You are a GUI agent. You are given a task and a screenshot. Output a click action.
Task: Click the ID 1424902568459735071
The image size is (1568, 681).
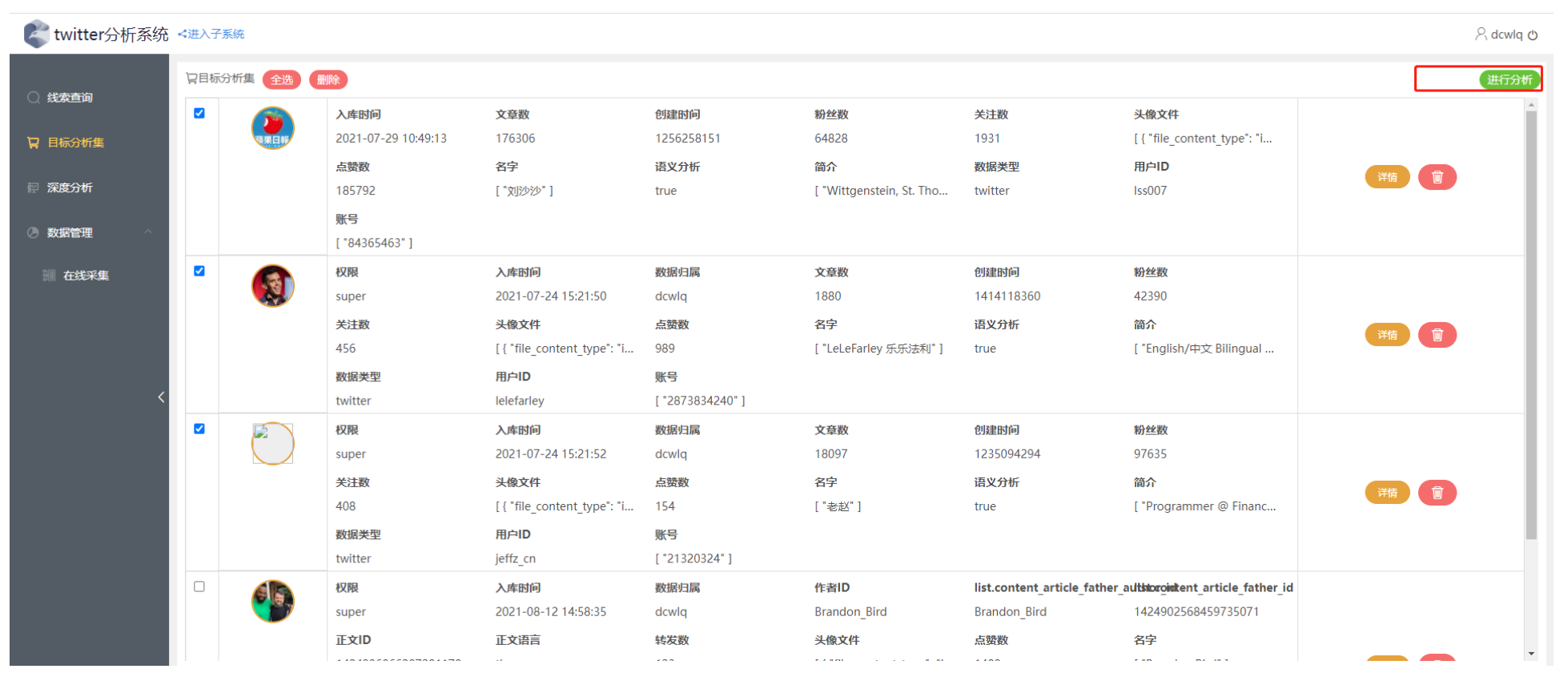point(1196,612)
